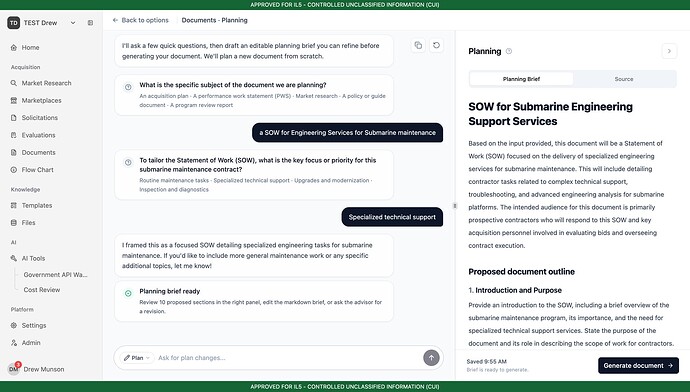
Task: Click the Proposed document outline heading
Action: coord(521,271)
